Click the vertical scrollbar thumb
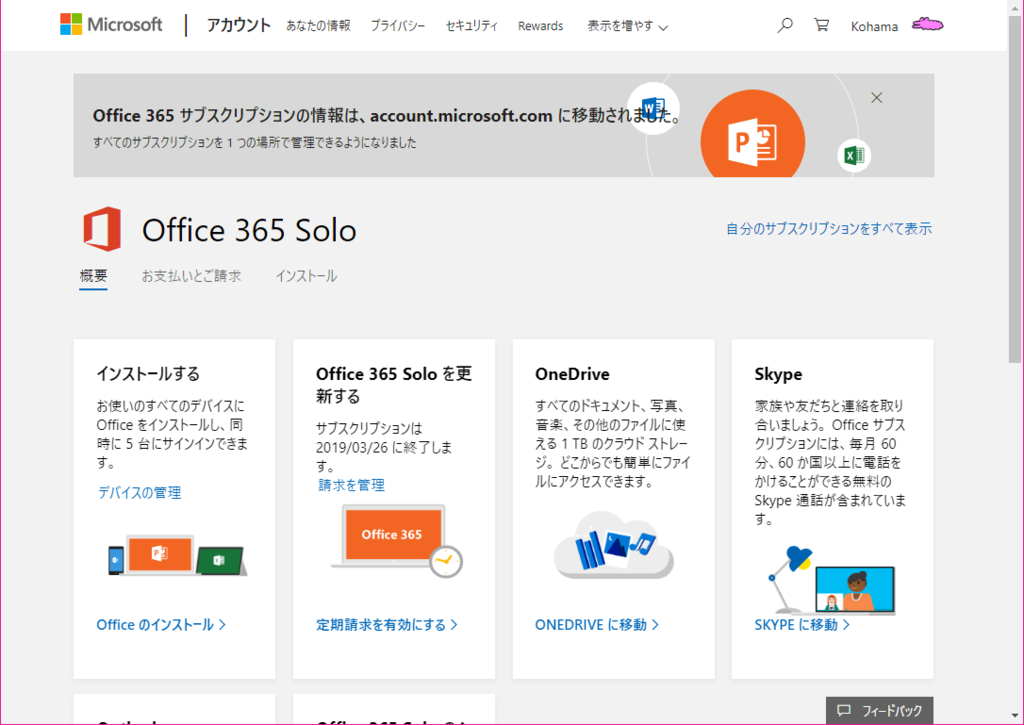Image resolution: width=1024 pixels, height=725 pixels. (1014, 189)
